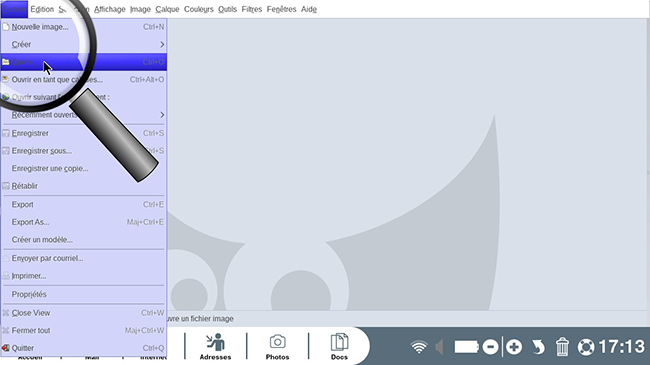
Task: Click the battery status icon
Action: coord(467,347)
